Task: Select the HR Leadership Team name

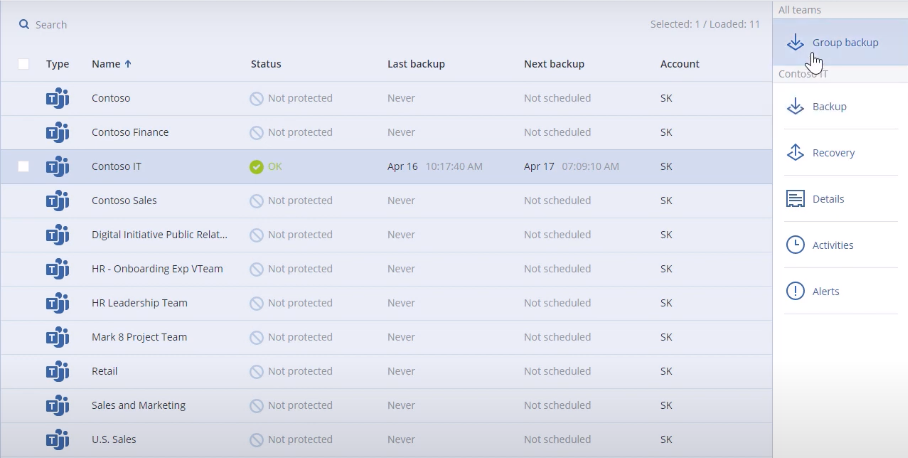Action: [139, 303]
